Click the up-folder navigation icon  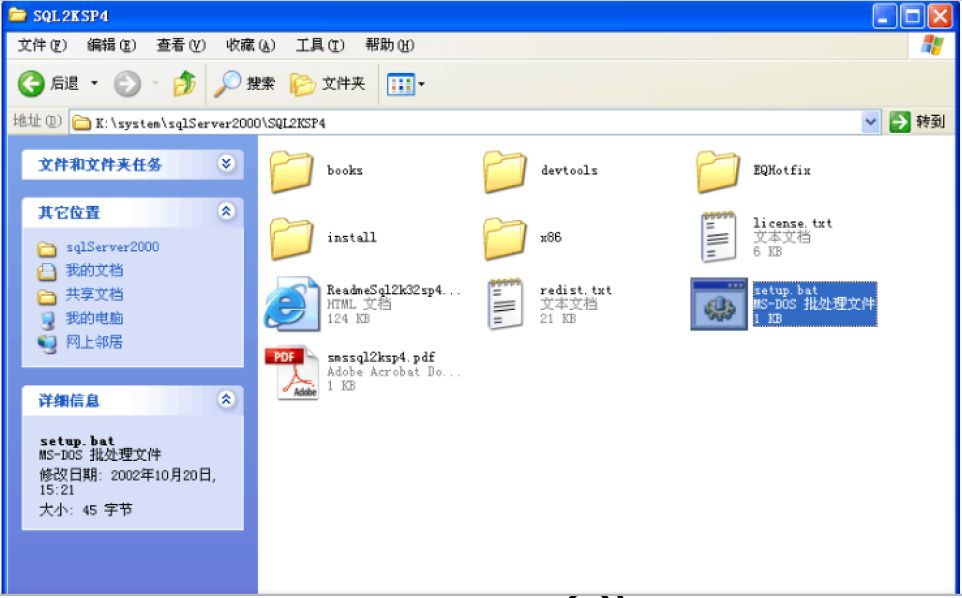(184, 83)
